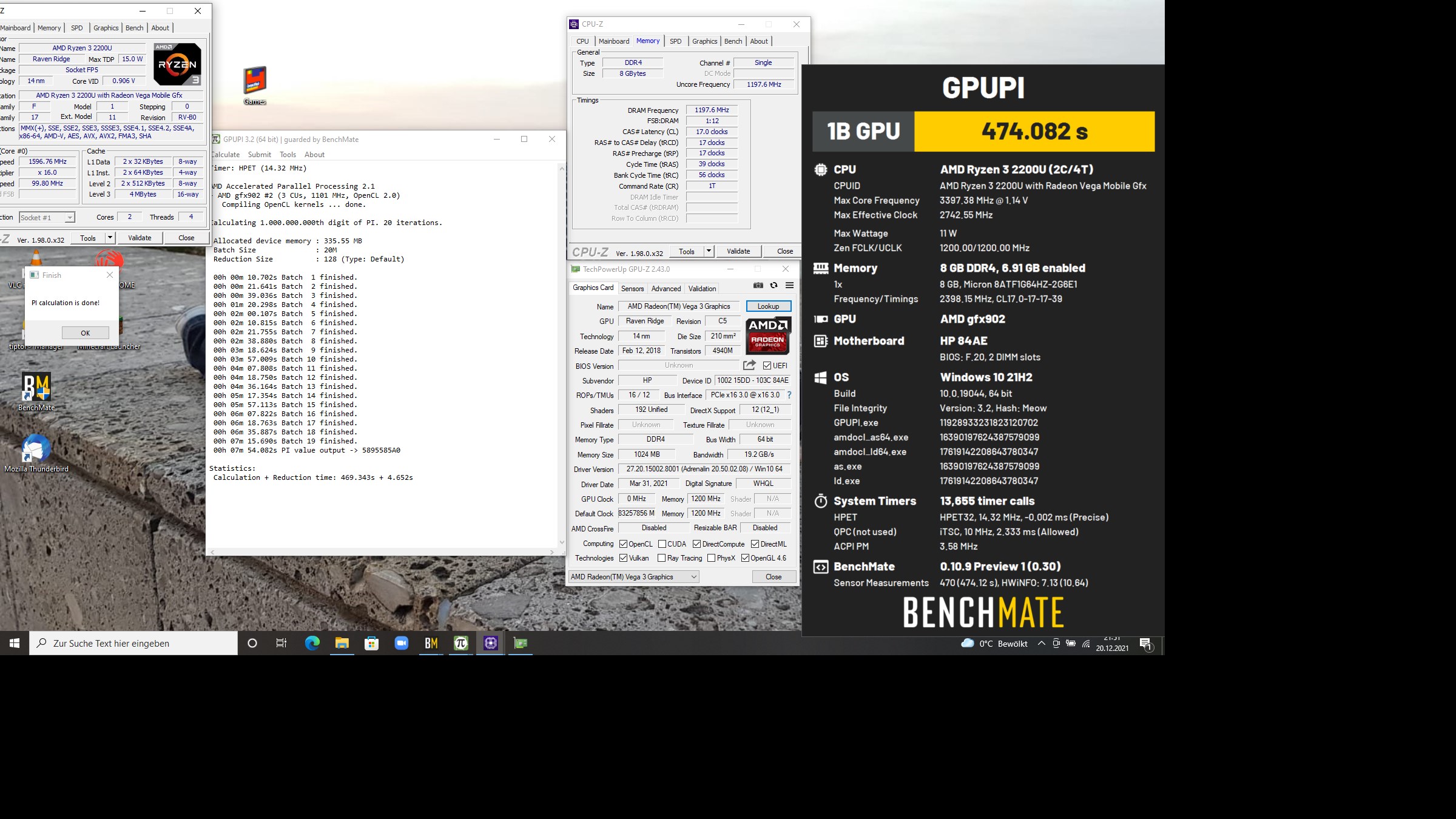Viewport: 1456px width, 819px height.
Task: Open Microsoft Store from the taskbar
Action: tap(371, 643)
